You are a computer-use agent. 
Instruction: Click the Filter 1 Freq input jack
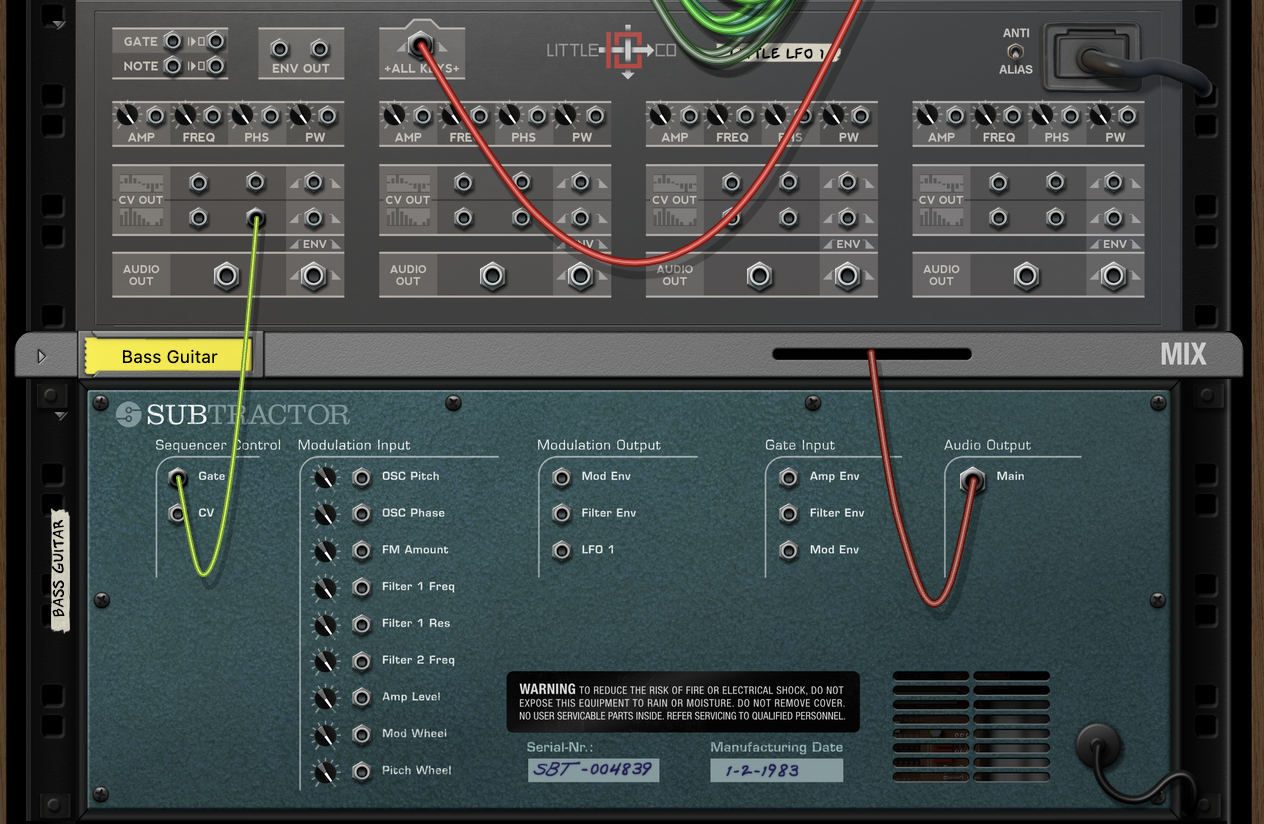[362, 587]
